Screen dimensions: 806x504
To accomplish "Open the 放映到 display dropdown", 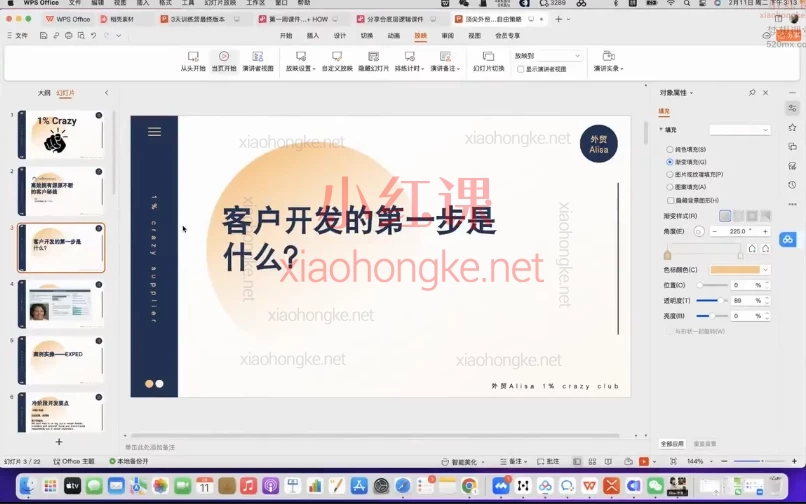I will tap(559, 56).
